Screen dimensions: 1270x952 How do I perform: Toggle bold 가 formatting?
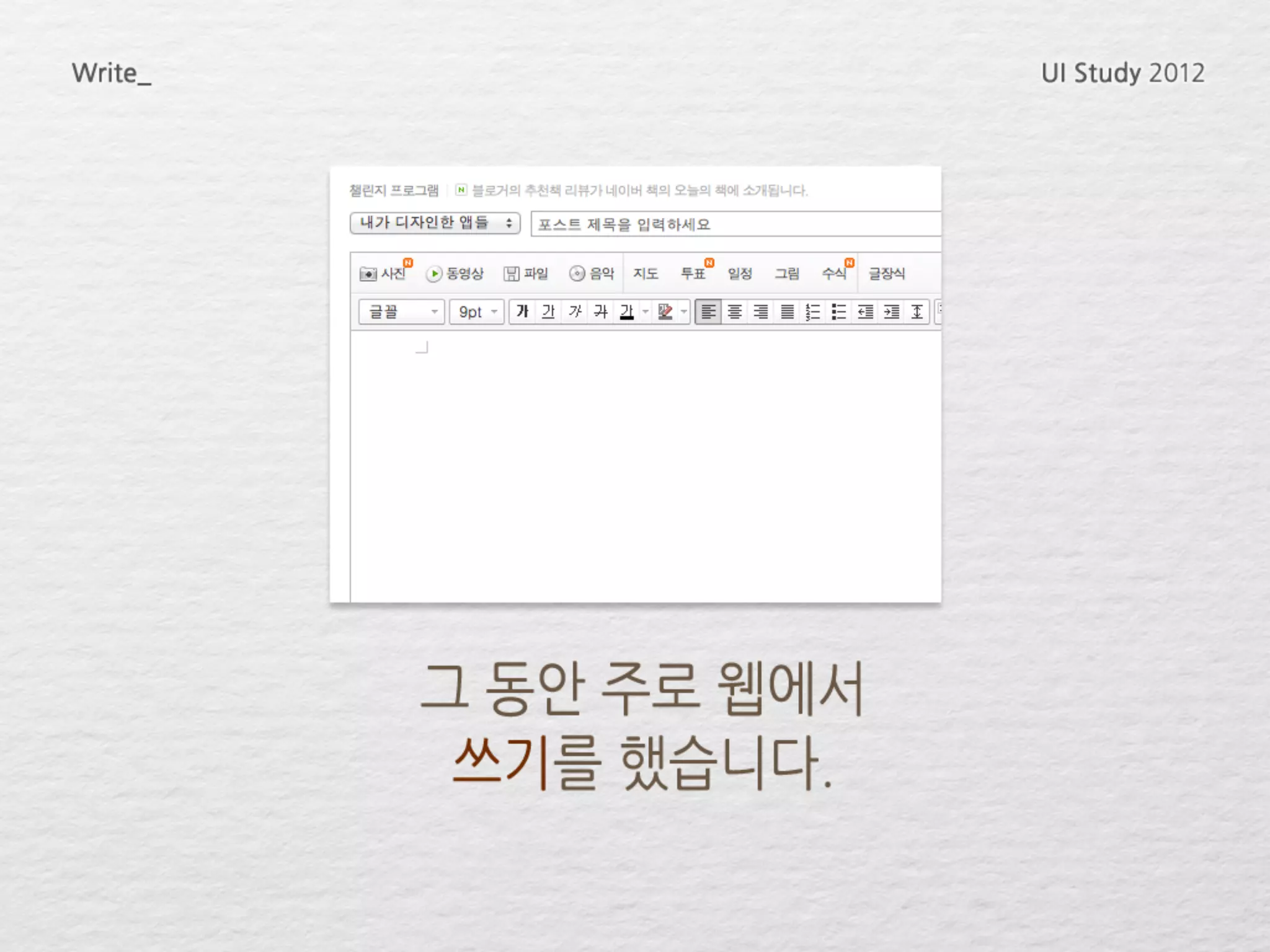[x=522, y=311]
